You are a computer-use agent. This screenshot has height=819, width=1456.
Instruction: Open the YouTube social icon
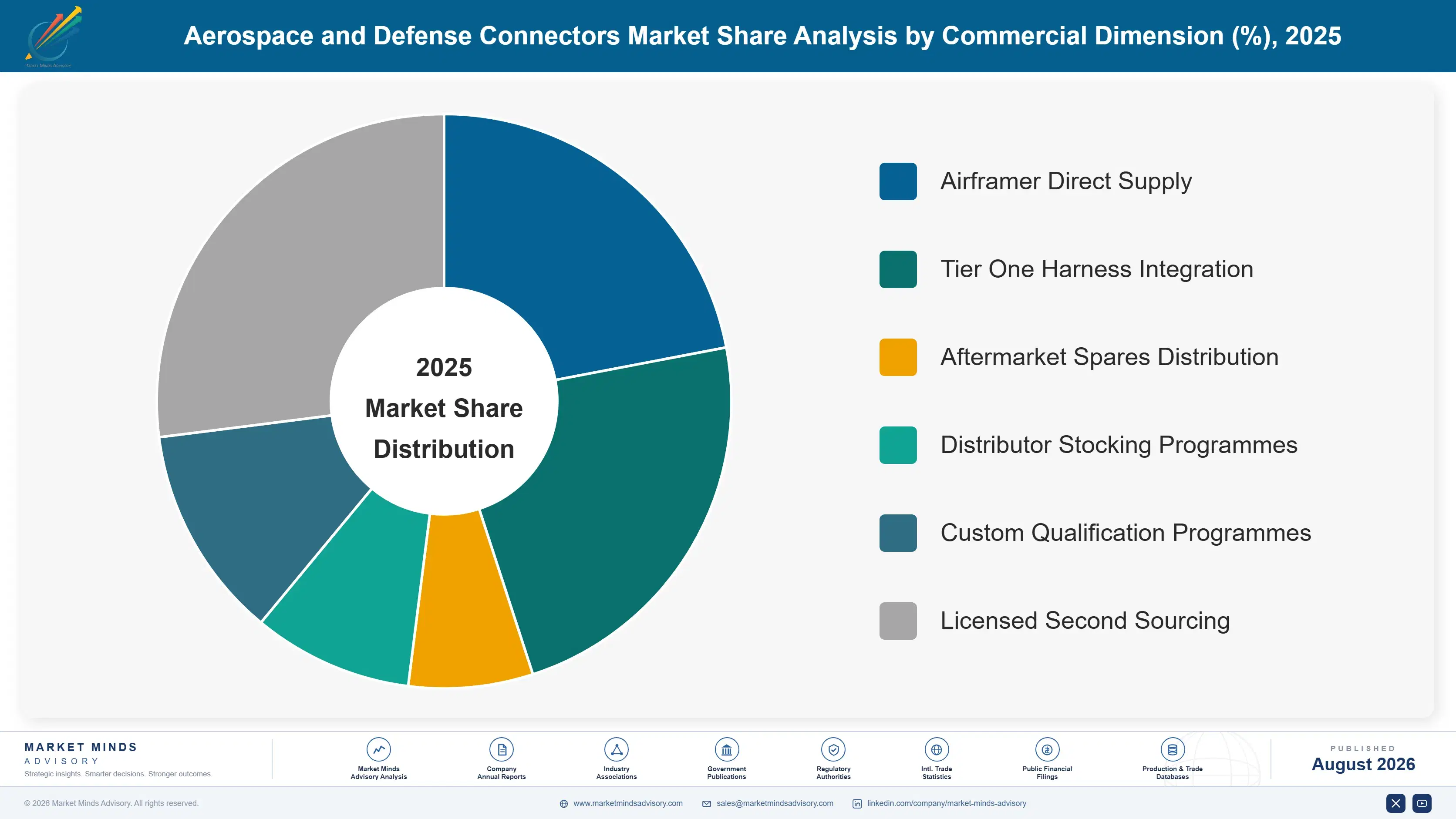coord(1422,803)
